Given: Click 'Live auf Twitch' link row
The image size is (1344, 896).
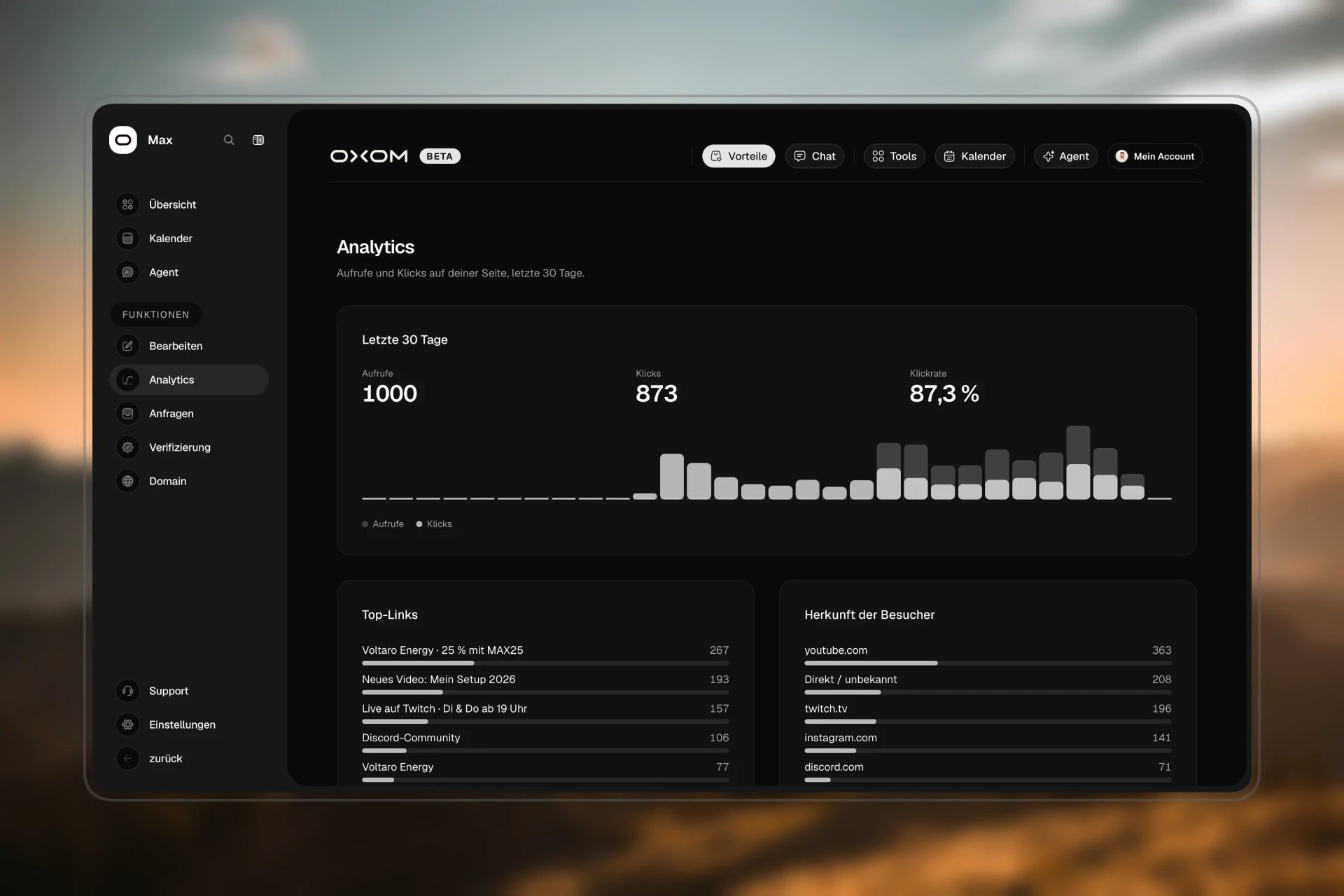Looking at the screenshot, I should 545,713.
